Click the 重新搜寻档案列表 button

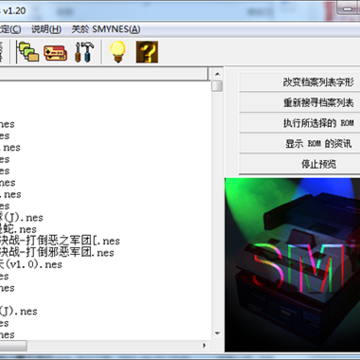[x=300, y=103]
